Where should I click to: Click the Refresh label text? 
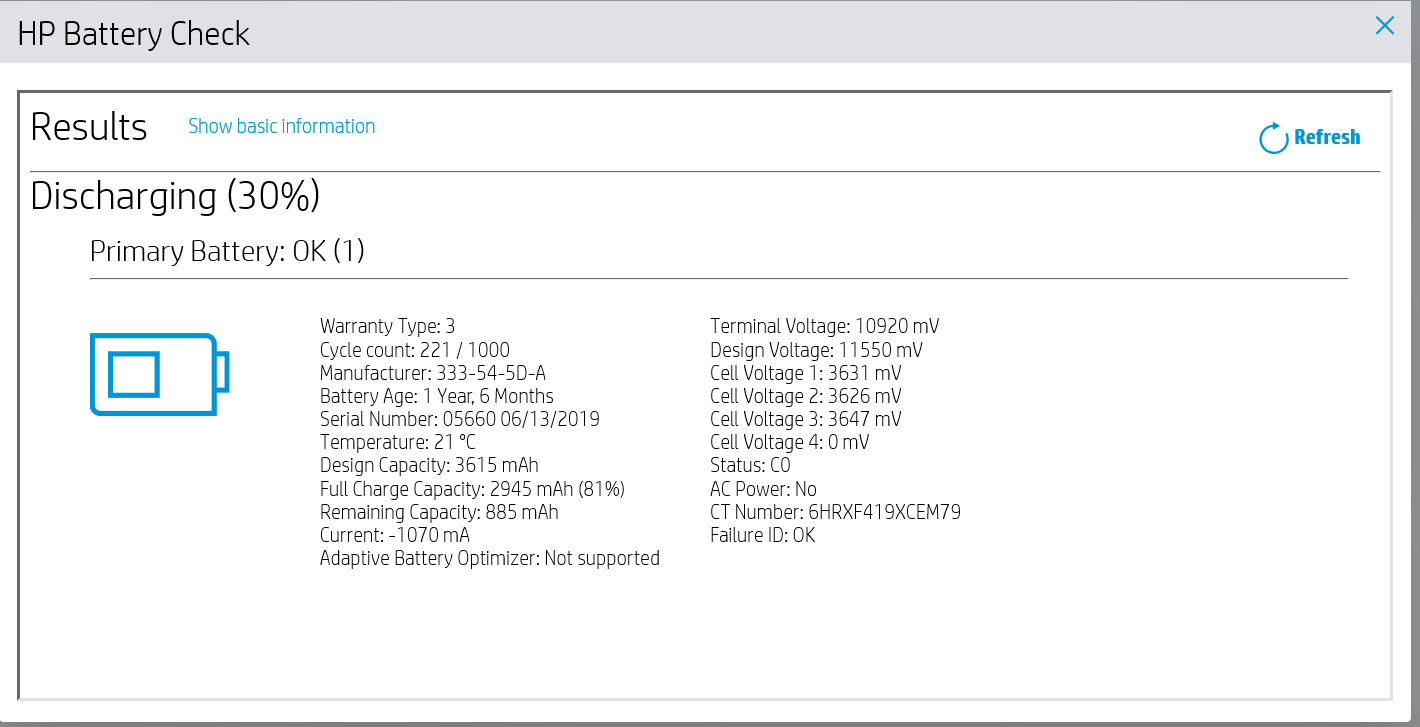click(x=1327, y=138)
